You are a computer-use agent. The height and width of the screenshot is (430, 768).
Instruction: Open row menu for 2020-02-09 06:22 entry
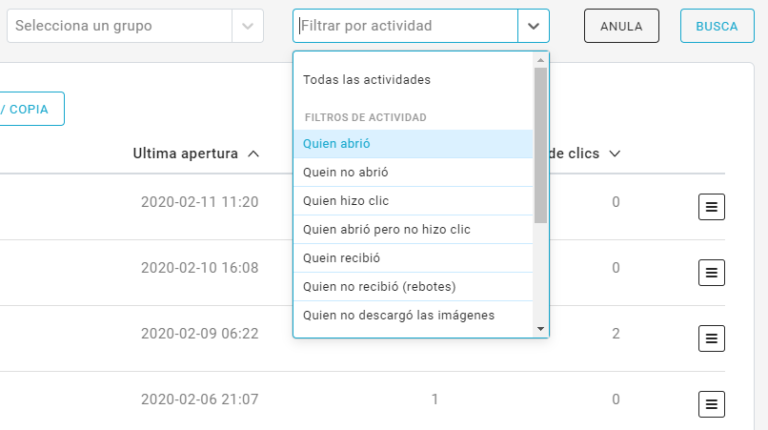click(711, 338)
